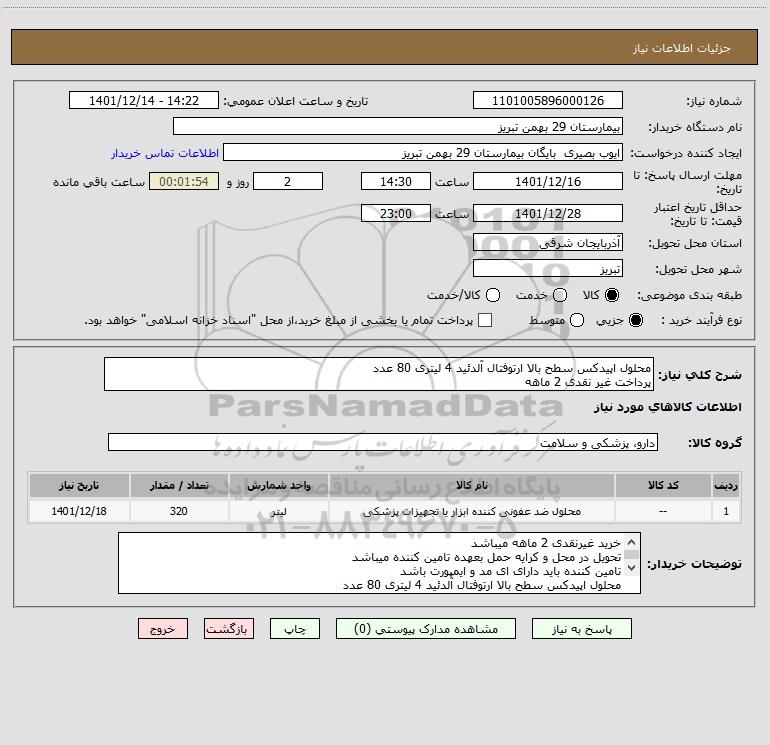Select the 'متوسط' purchase type radio

pos(577,320)
